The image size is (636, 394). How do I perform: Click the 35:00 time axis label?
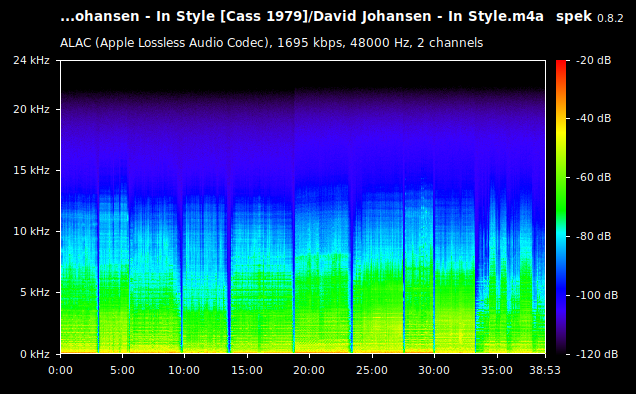(x=497, y=370)
